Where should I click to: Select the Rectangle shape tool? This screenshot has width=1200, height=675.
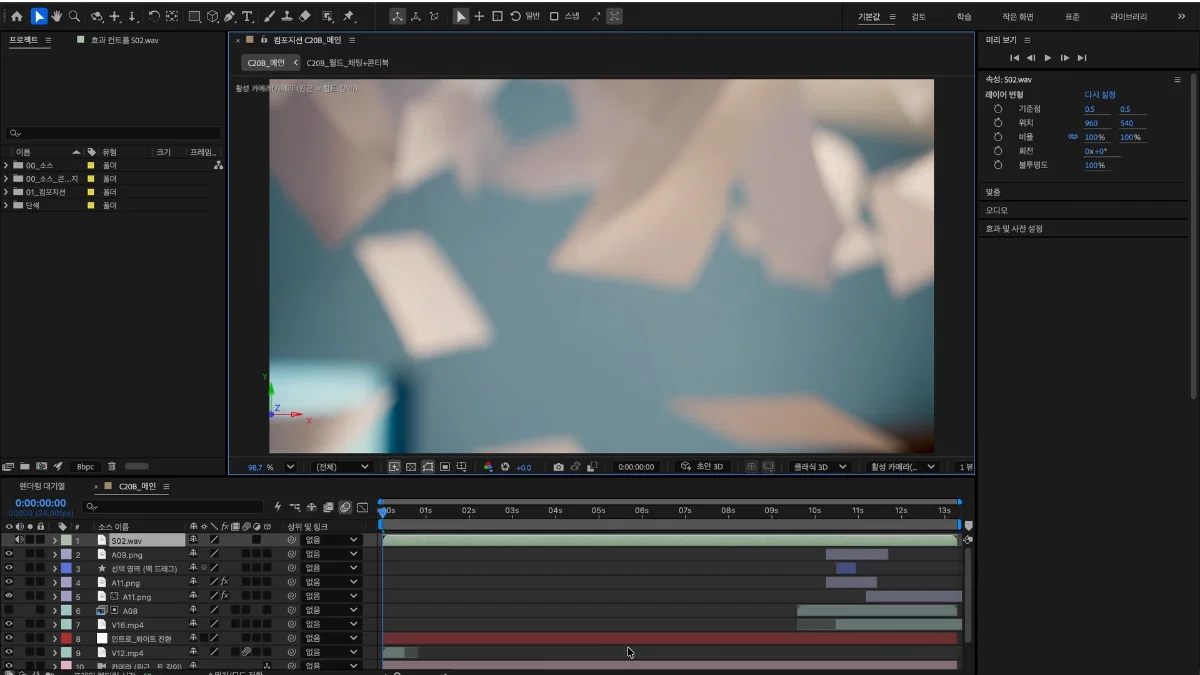[194, 16]
